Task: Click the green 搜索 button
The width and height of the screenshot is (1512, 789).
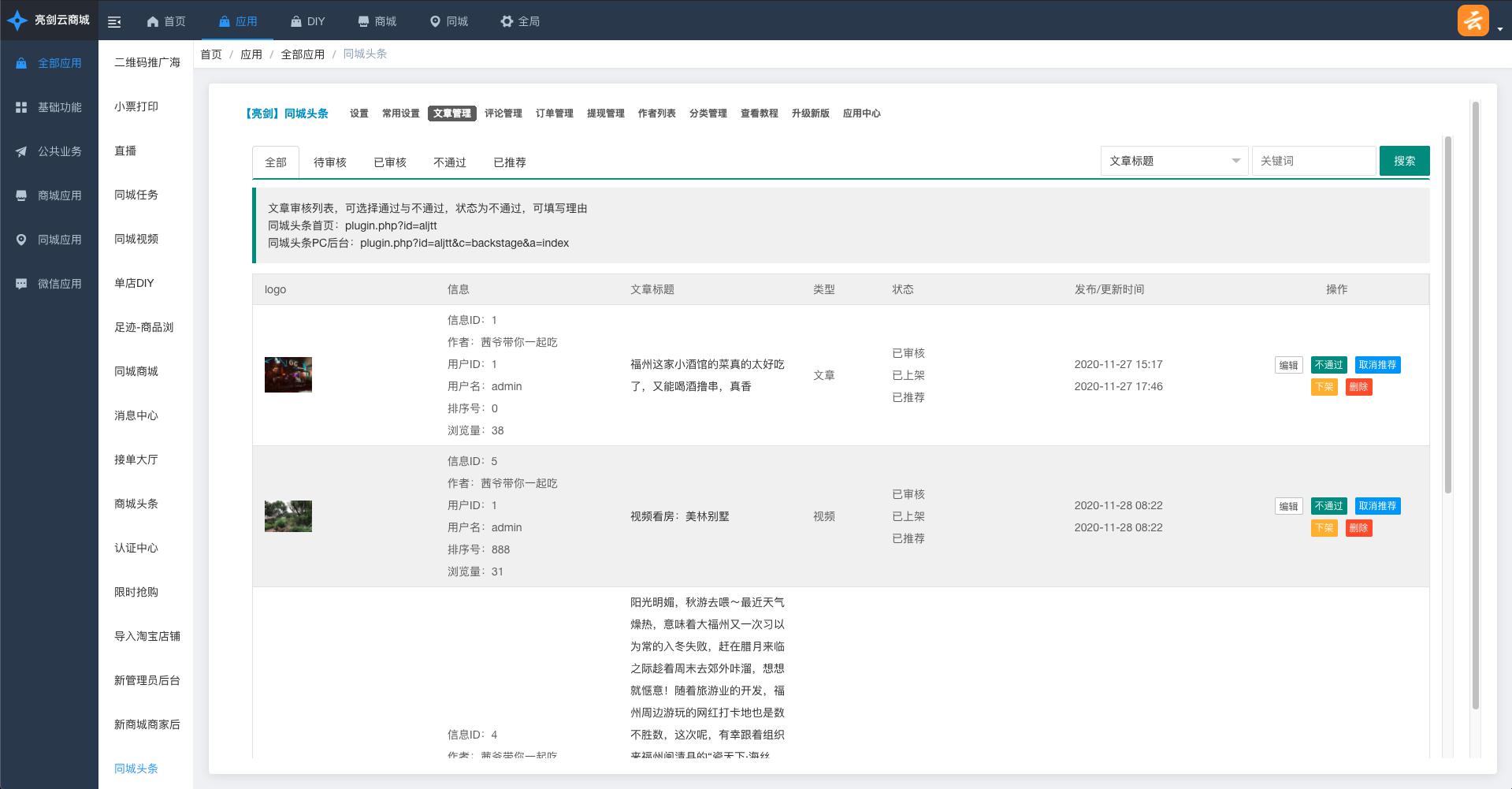Action: click(x=1404, y=161)
